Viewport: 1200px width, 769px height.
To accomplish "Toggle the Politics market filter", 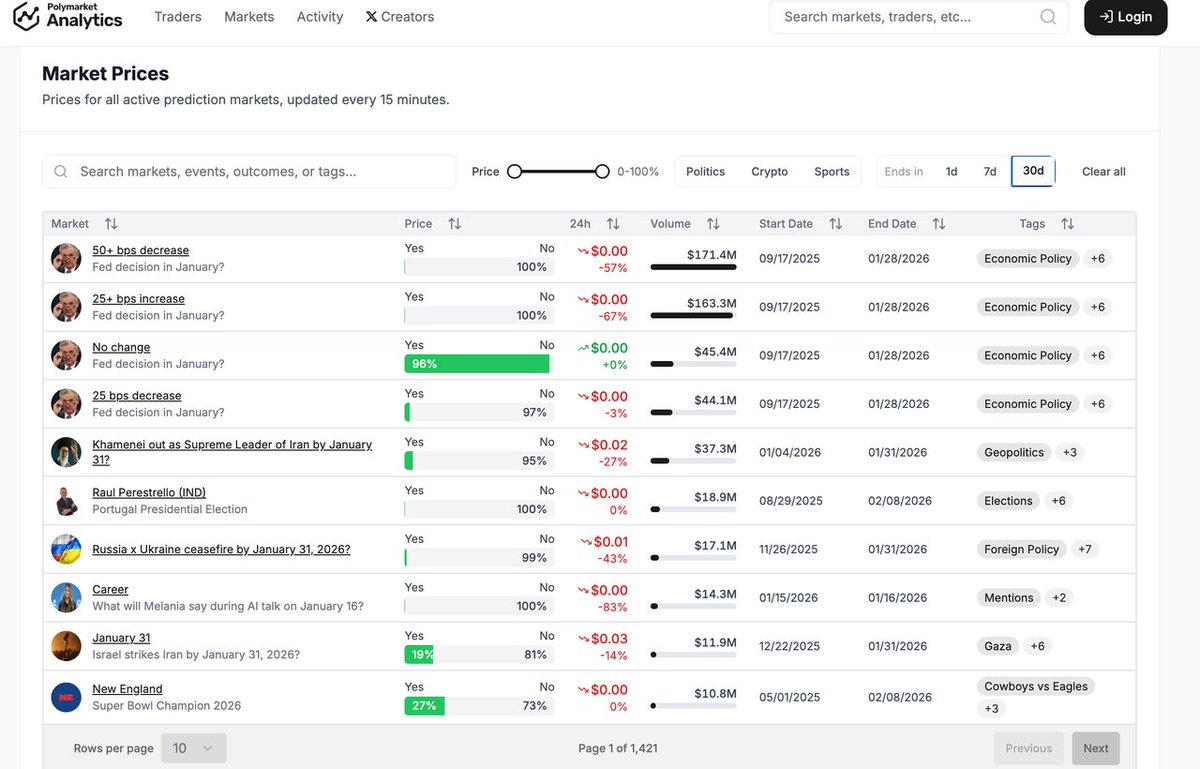I will [x=705, y=171].
